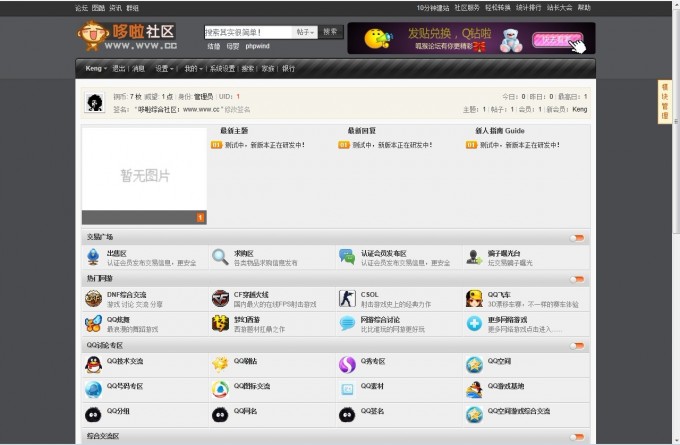680x445 pixels.
Task: Click the 出售区 forum globe icon
Action: (x=93, y=257)
